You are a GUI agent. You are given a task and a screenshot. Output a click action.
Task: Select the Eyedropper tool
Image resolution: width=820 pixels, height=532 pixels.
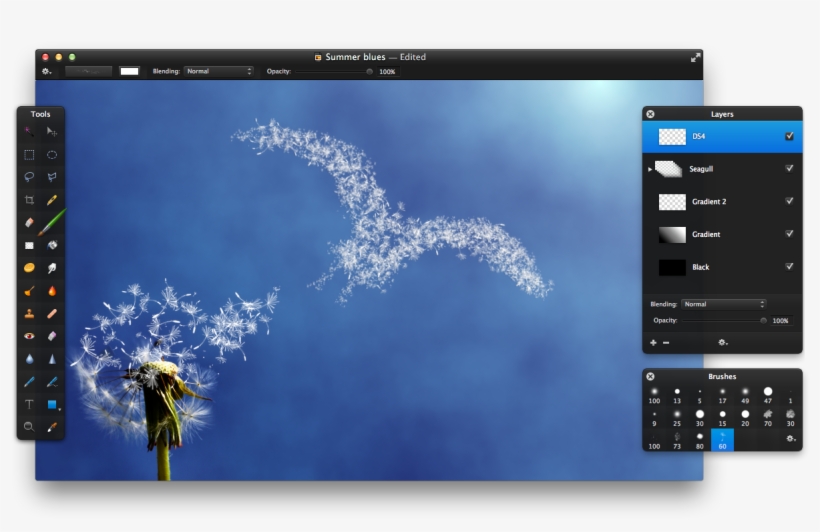click(x=52, y=427)
